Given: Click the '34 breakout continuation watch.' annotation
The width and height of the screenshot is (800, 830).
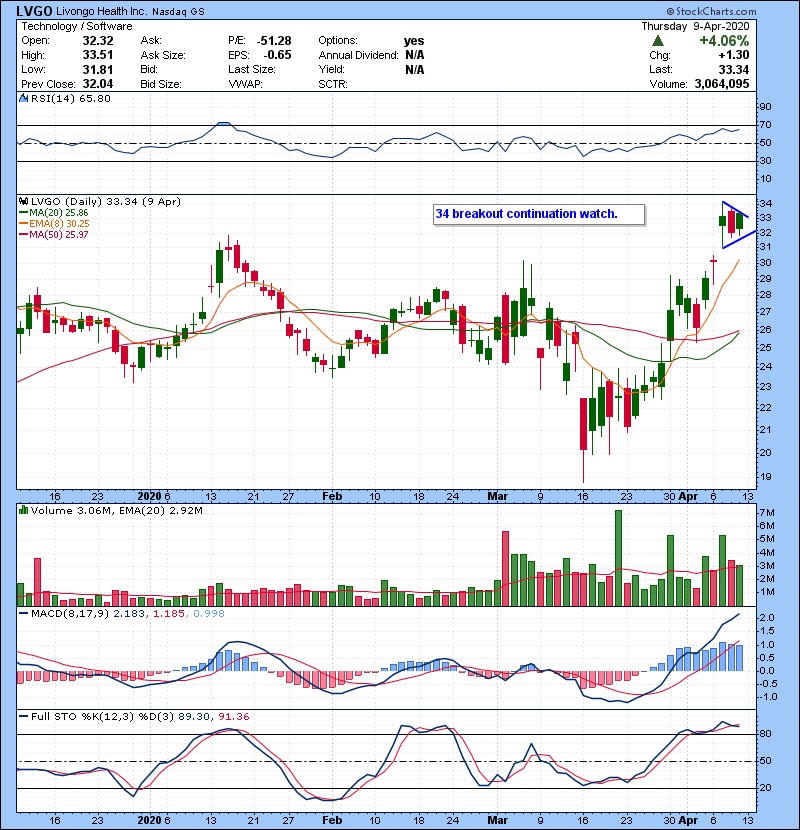Looking at the screenshot, I should (x=526, y=214).
